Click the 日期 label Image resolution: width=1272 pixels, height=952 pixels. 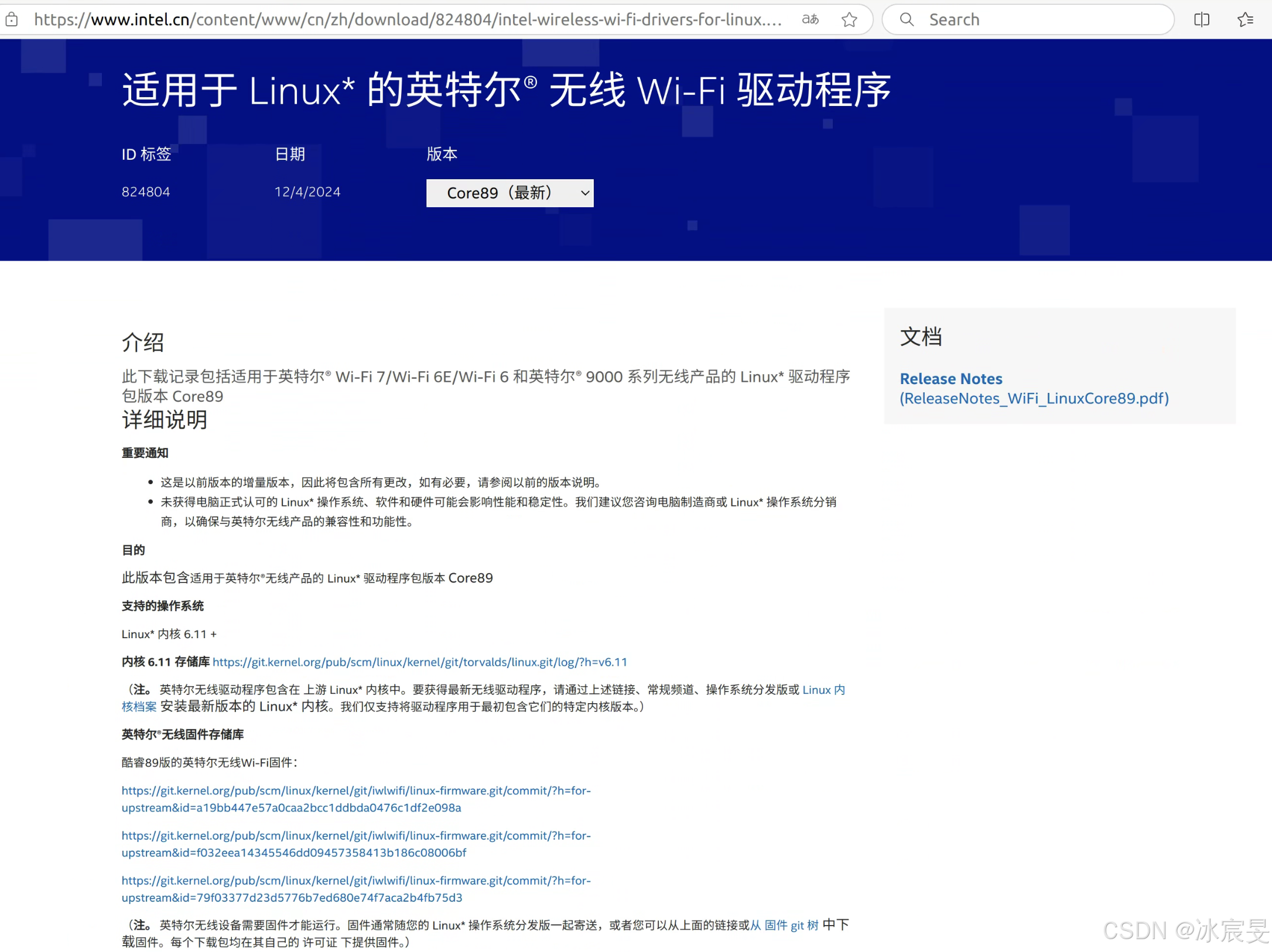coord(290,154)
